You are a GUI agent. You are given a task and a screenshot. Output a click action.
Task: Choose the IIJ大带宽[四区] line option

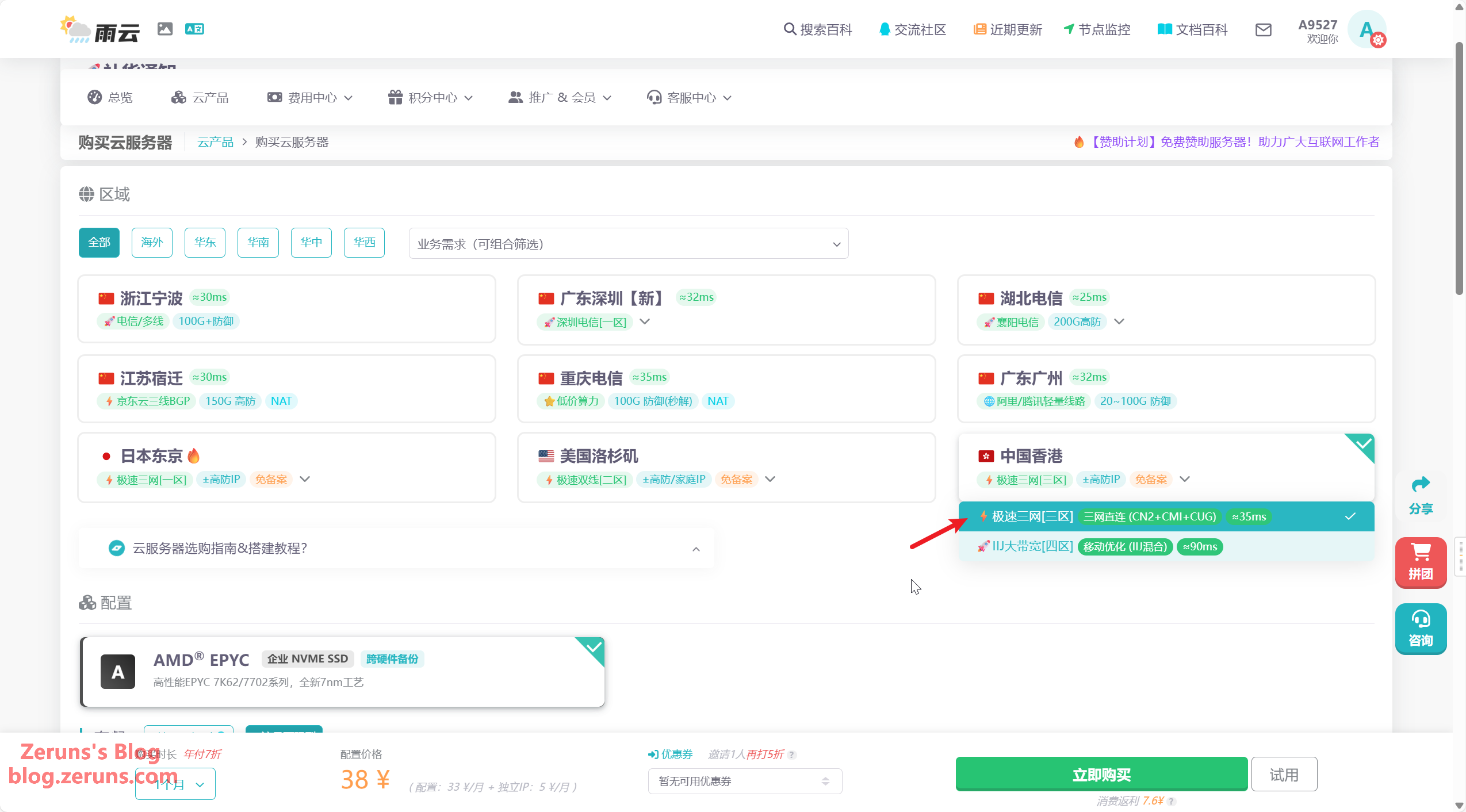click(1032, 546)
